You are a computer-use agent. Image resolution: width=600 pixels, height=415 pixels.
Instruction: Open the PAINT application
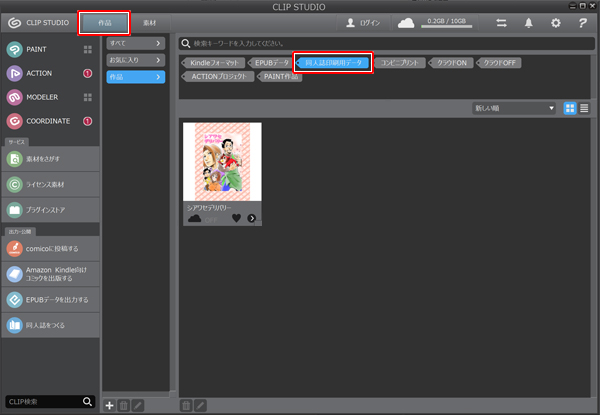[27, 49]
